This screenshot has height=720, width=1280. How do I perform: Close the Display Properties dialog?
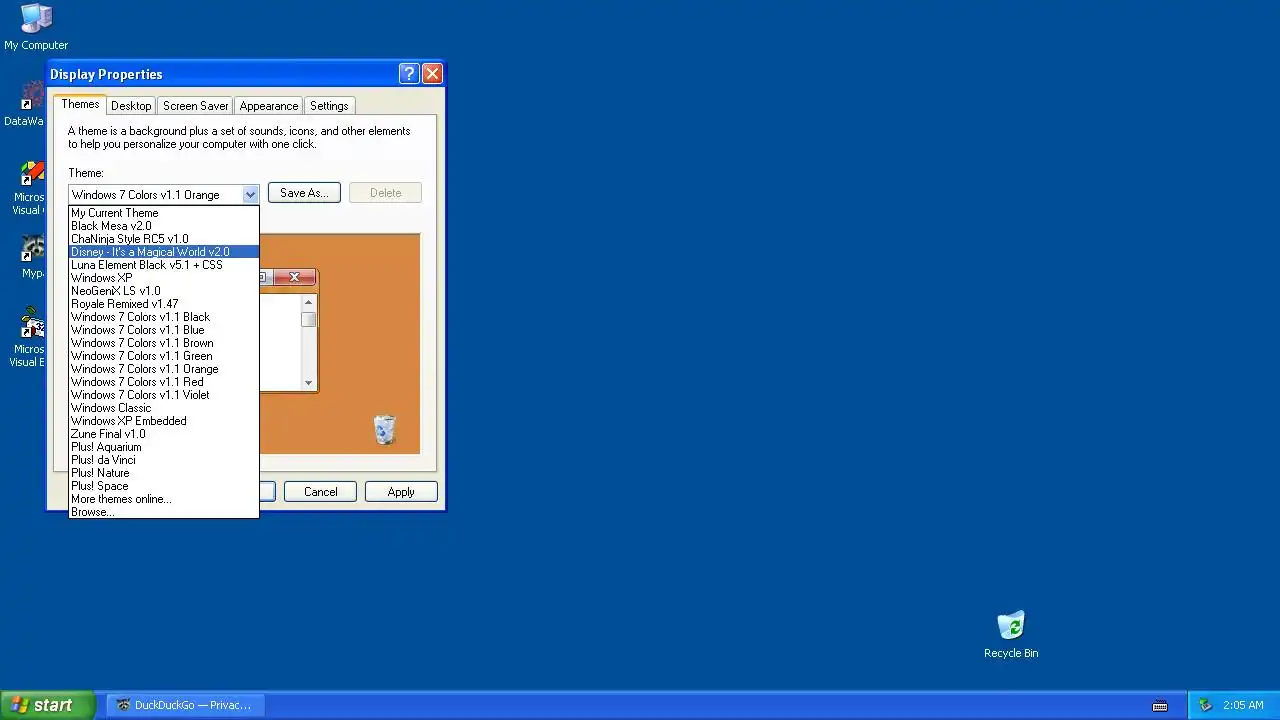click(x=432, y=73)
